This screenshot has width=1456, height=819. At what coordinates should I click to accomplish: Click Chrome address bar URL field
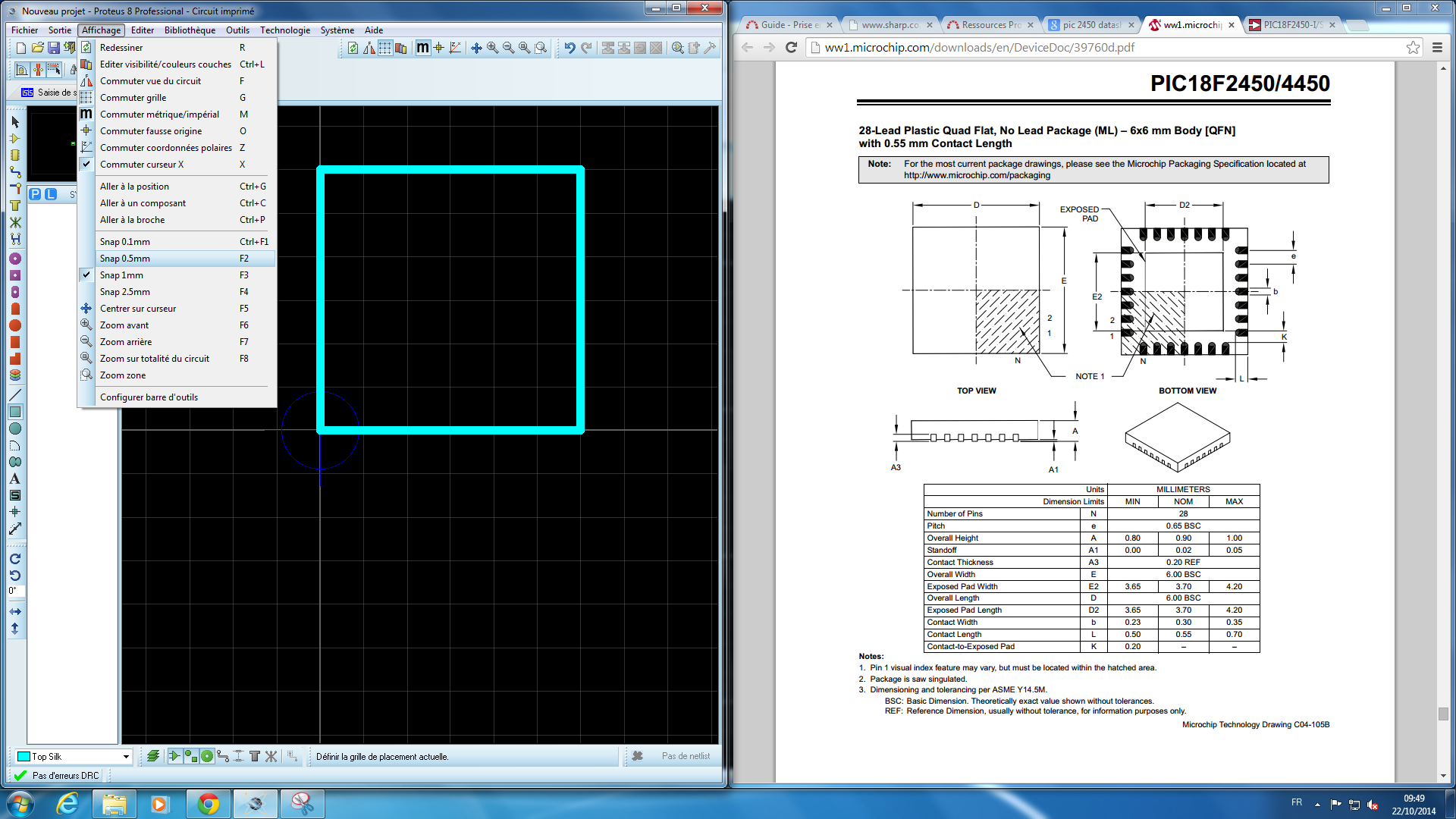tap(1112, 47)
